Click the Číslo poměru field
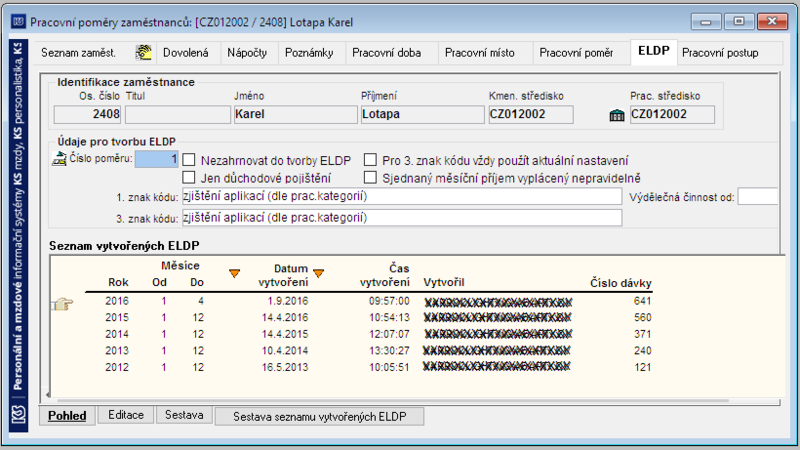The height and width of the screenshot is (450, 800). [x=156, y=159]
